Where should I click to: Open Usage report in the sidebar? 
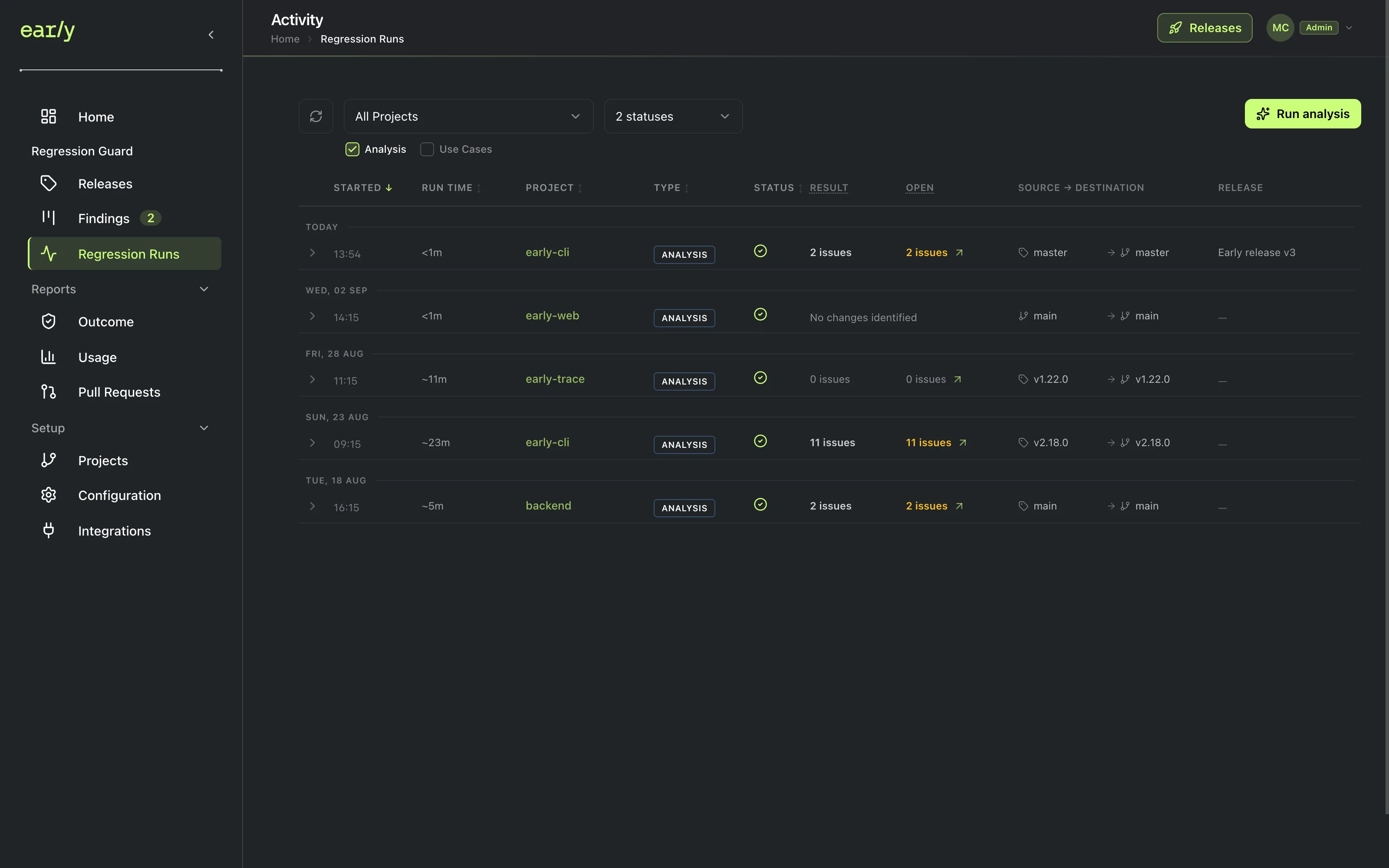point(124,357)
